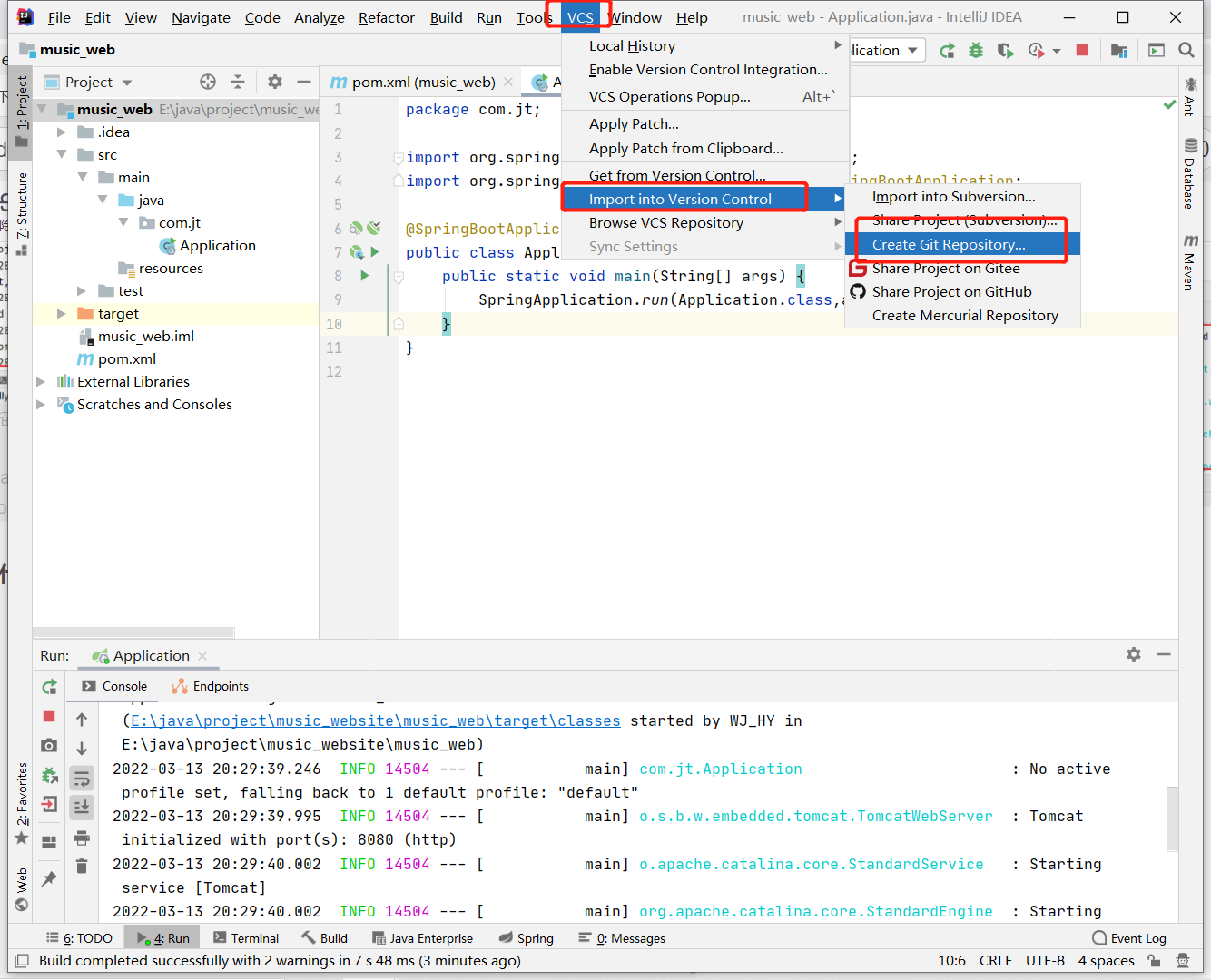Hide the Project tool window
The height and width of the screenshot is (980, 1211).
pos(304,82)
